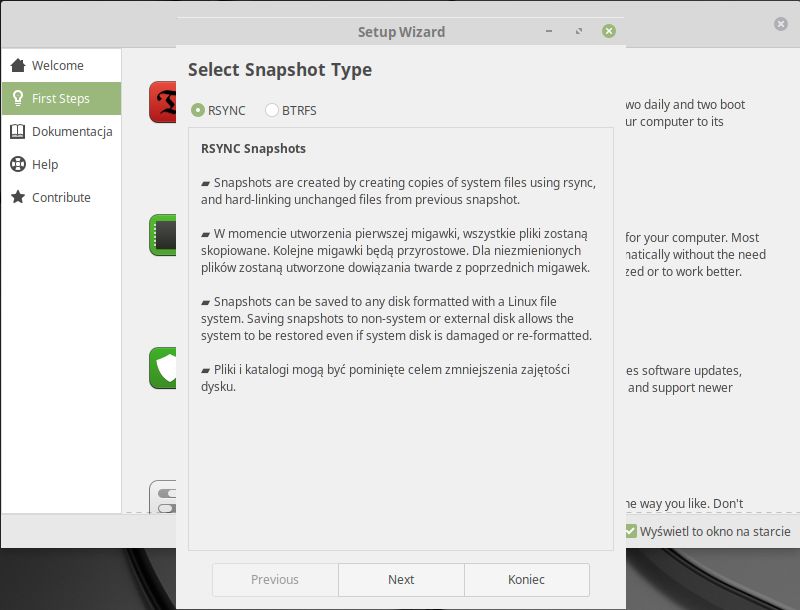Toggle 'Wyświetl to okno na starcie' checkbox

pyautogui.click(x=631, y=531)
